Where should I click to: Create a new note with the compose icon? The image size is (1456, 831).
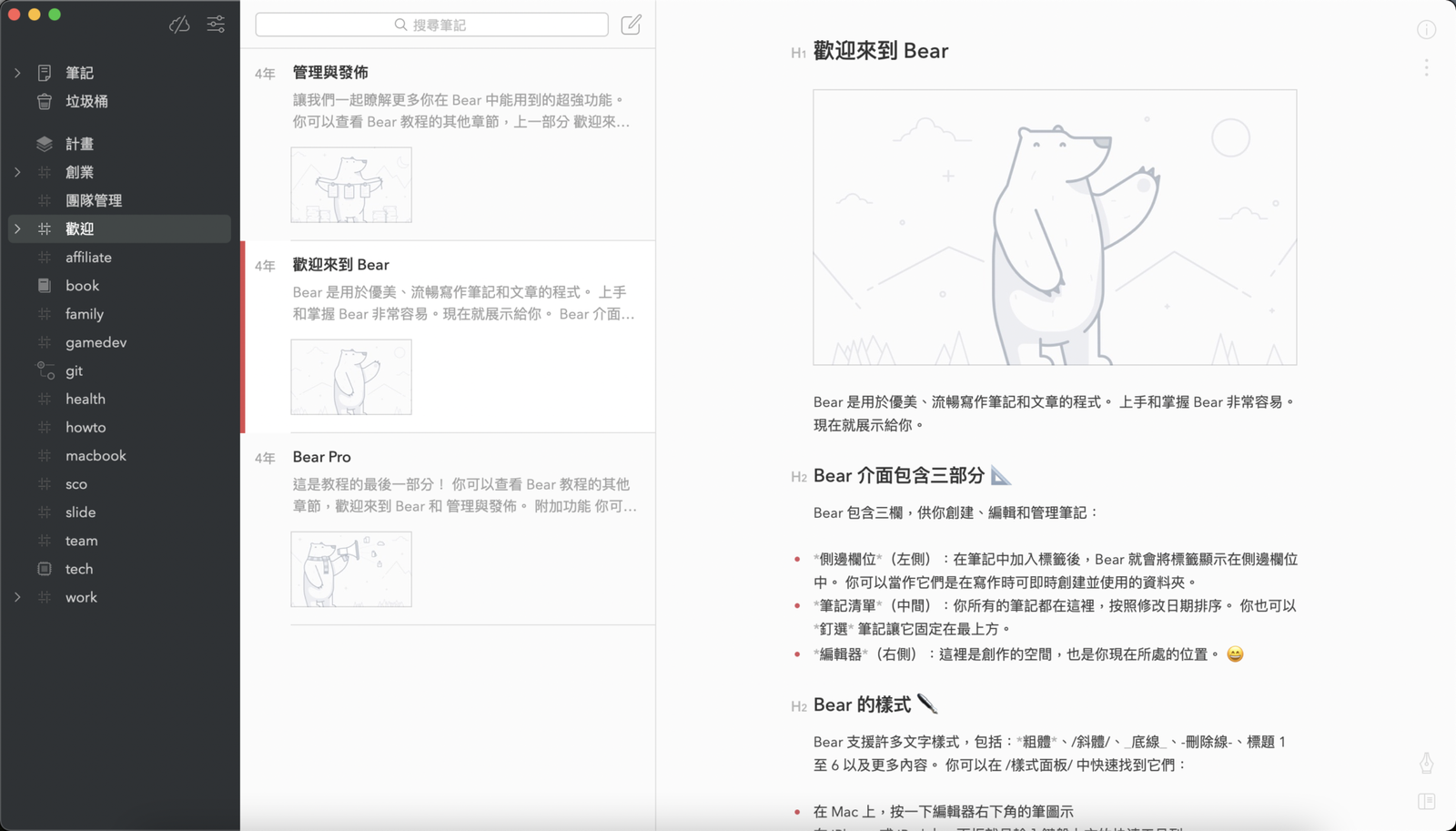[x=632, y=25]
